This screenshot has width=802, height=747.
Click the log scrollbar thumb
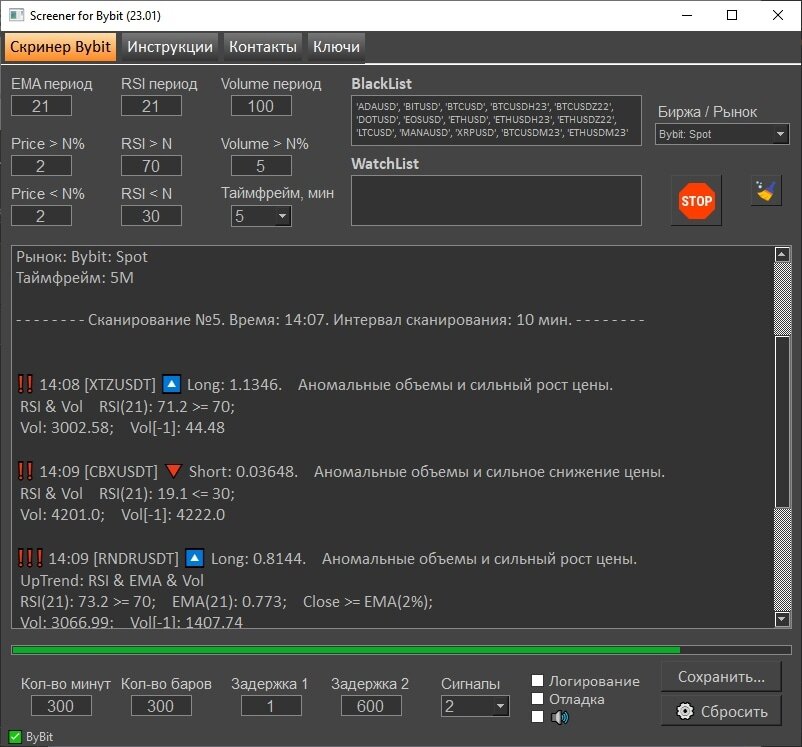tap(783, 422)
